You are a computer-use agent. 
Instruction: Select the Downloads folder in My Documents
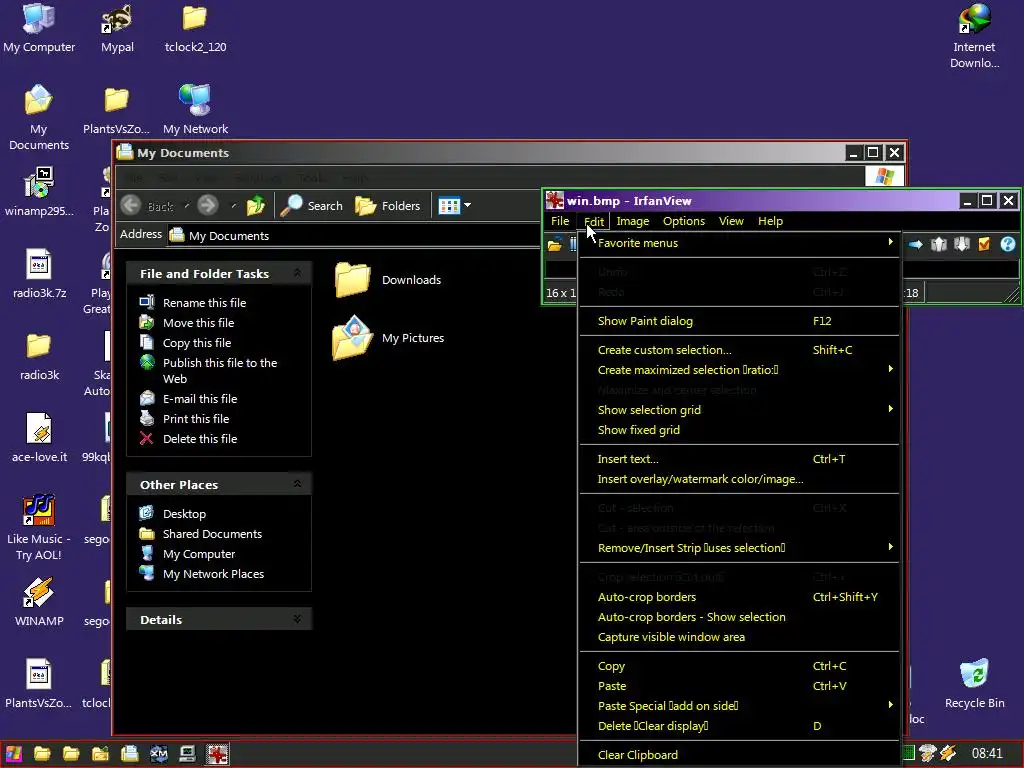[388, 280]
